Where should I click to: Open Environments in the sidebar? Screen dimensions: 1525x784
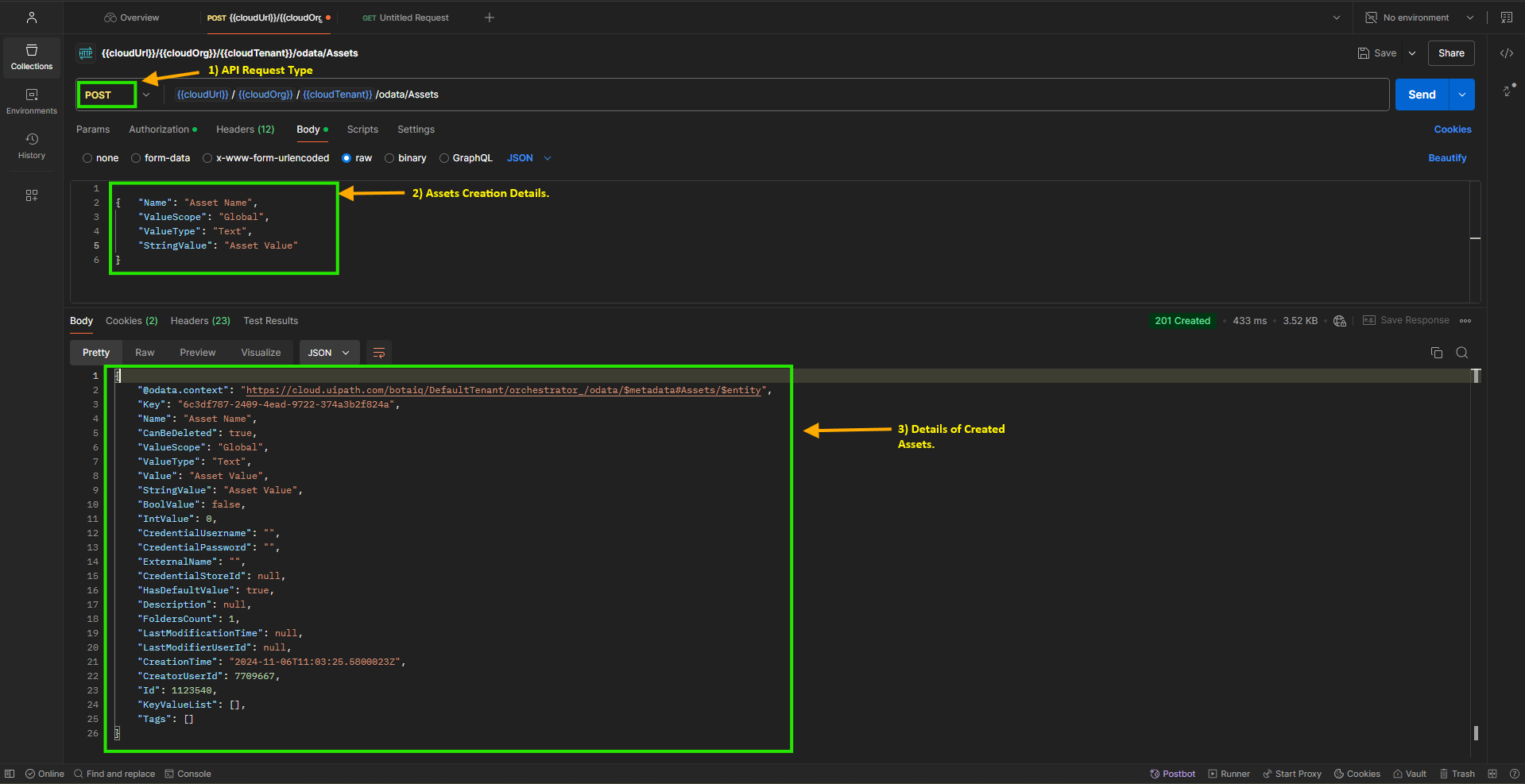32,102
